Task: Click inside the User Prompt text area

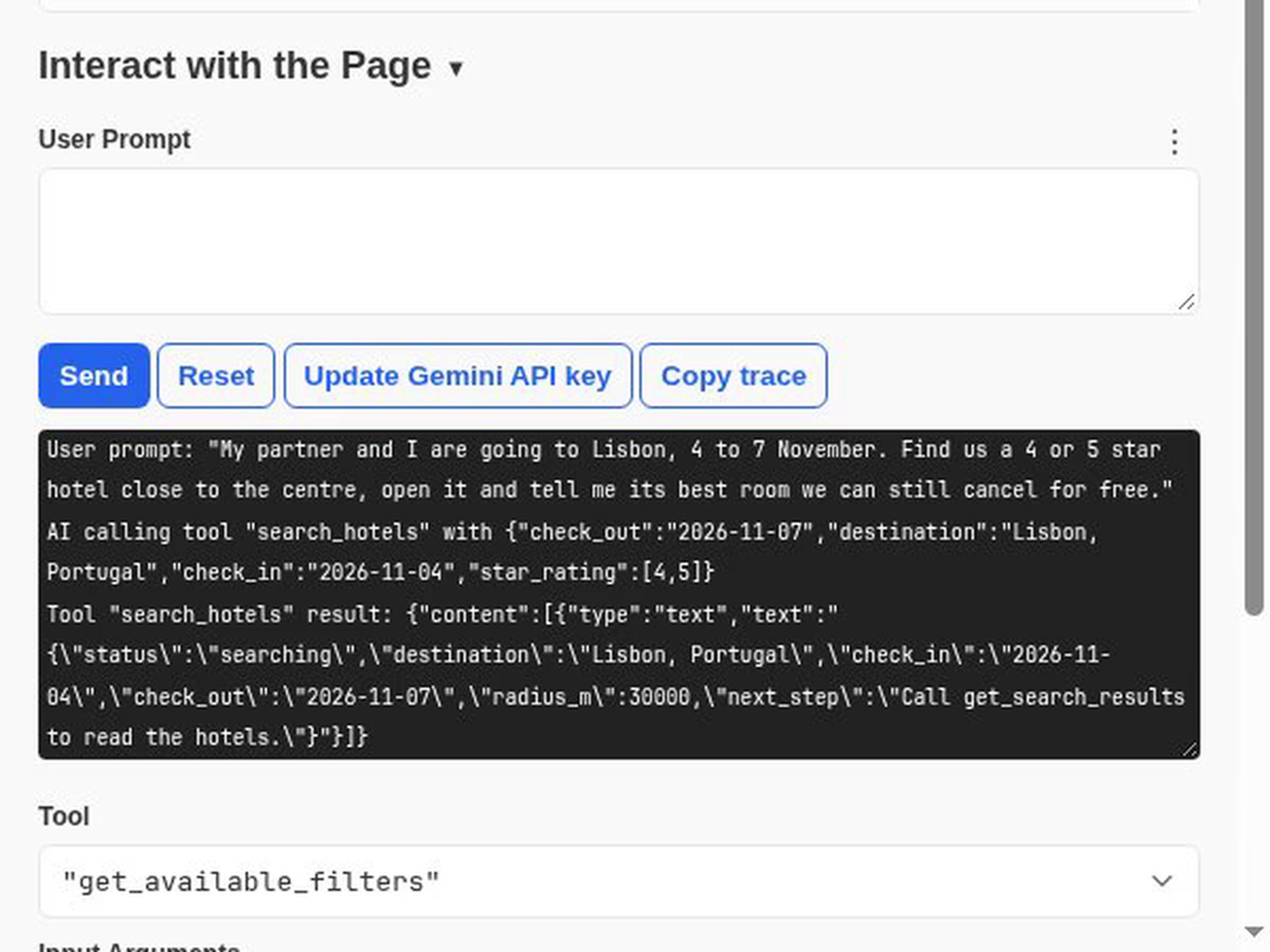Action: (x=619, y=242)
